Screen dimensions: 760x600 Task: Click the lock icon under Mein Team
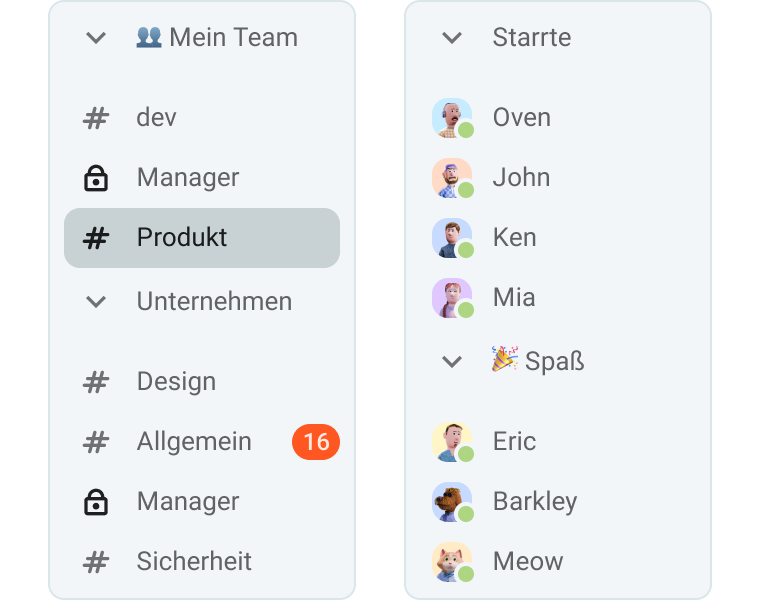pos(96,178)
